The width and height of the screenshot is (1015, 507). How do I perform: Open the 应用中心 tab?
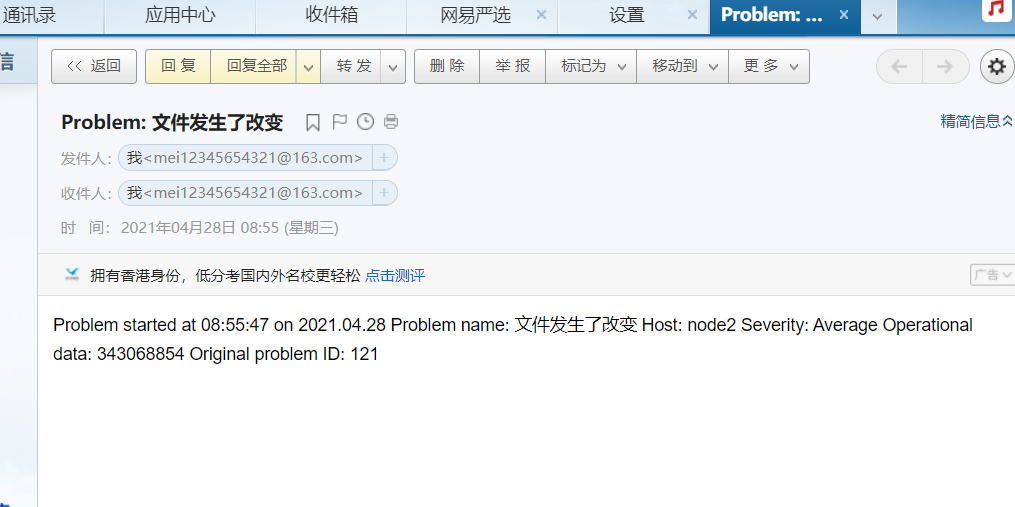tap(180, 16)
